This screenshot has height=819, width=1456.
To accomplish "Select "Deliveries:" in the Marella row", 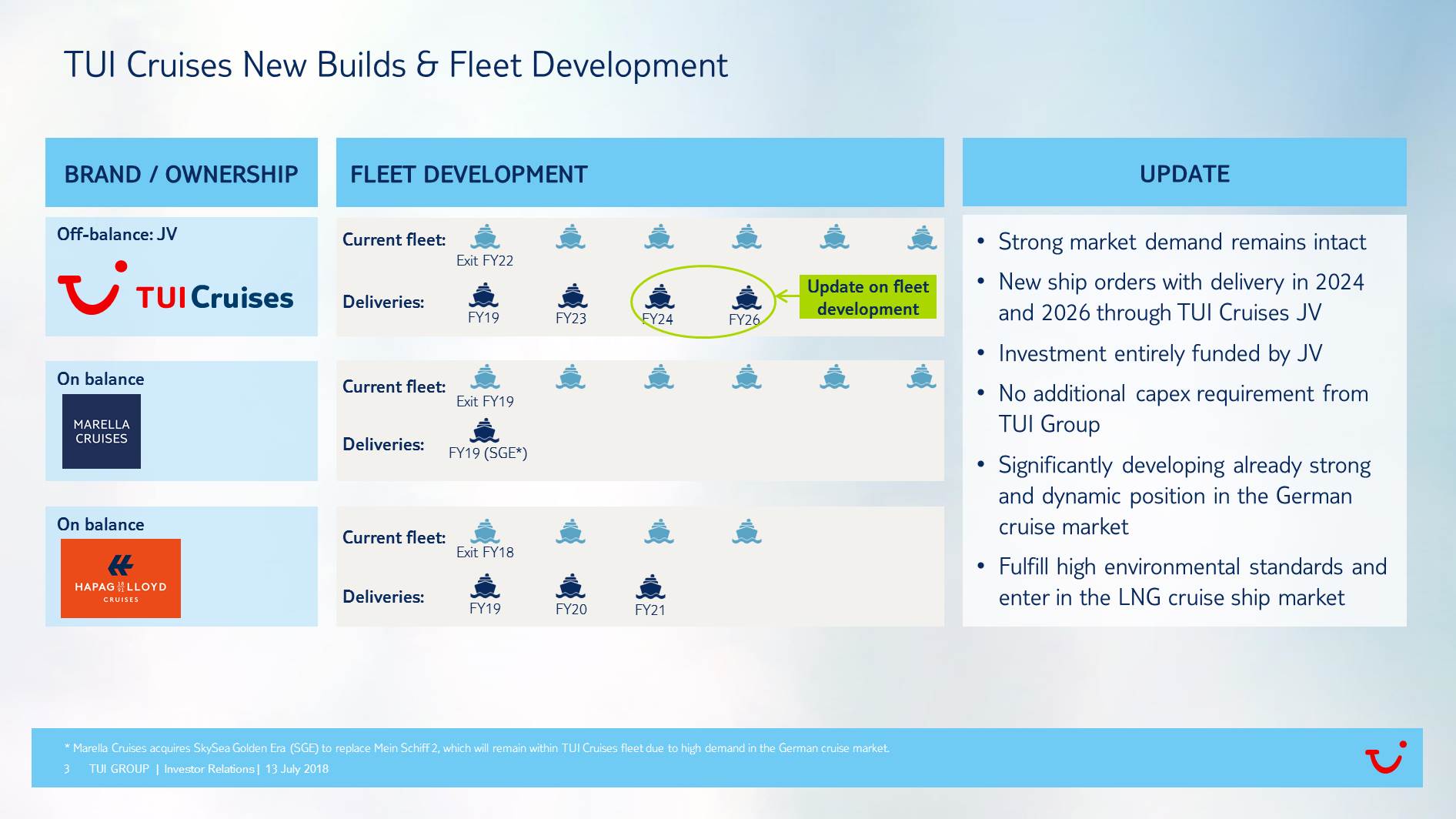I will pyautogui.click(x=383, y=444).
